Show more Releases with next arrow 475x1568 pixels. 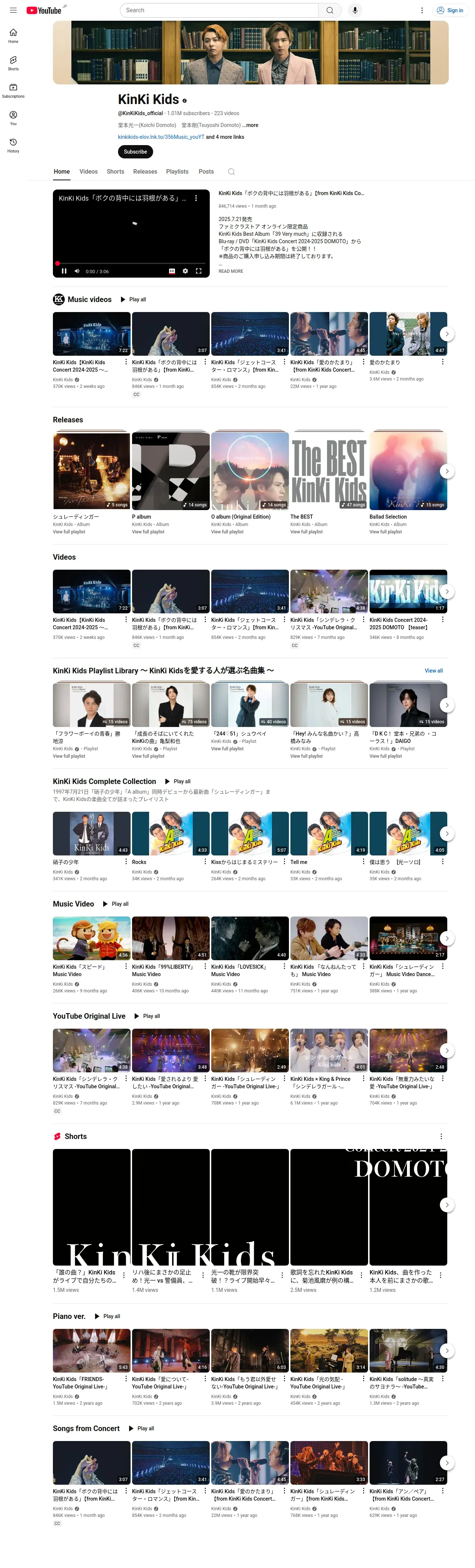[447, 471]
